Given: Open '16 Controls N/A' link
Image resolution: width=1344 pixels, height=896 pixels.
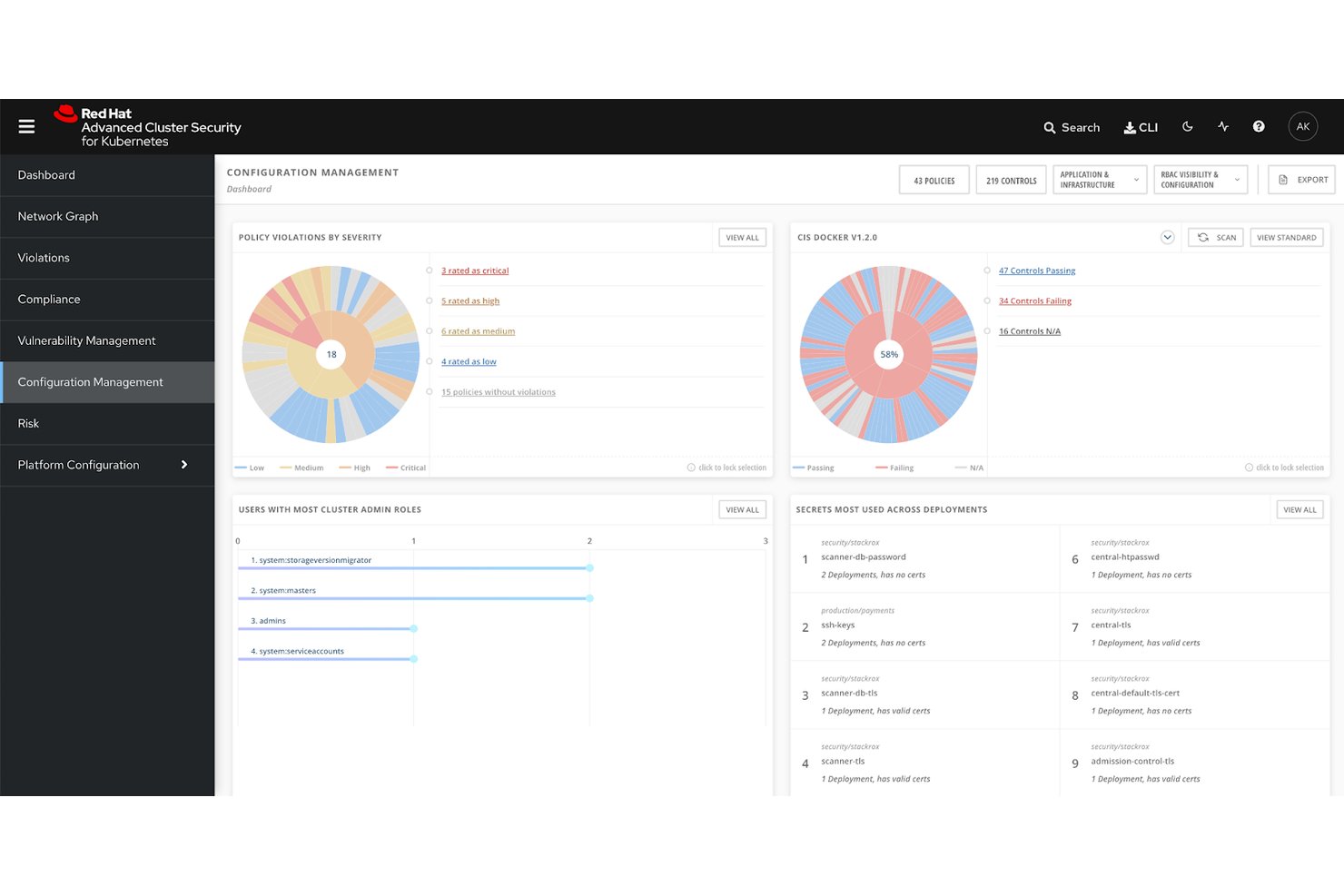Looking at the screenshot, I should [1030, 331].
